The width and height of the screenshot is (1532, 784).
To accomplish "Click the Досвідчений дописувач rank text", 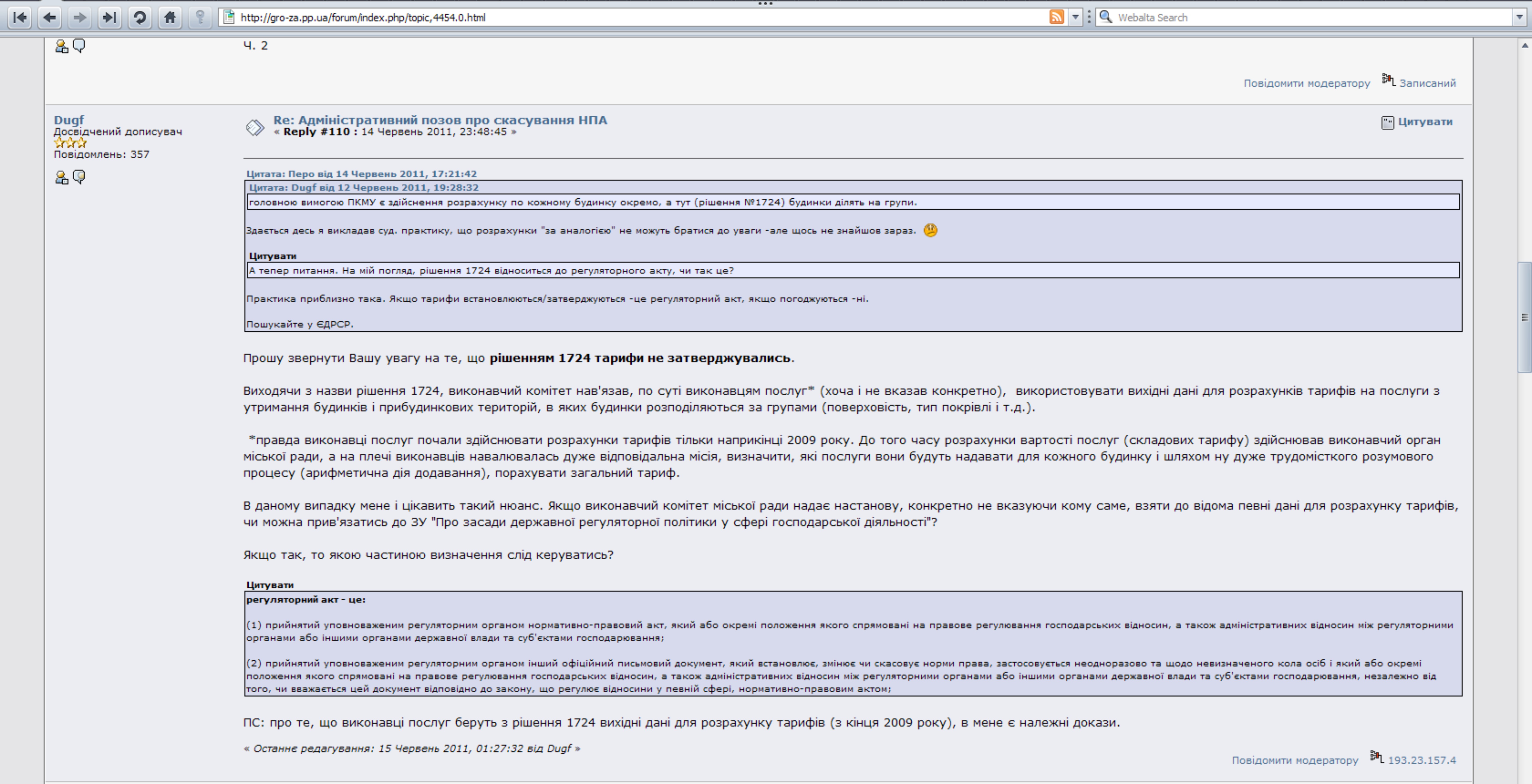I will 118,132.
